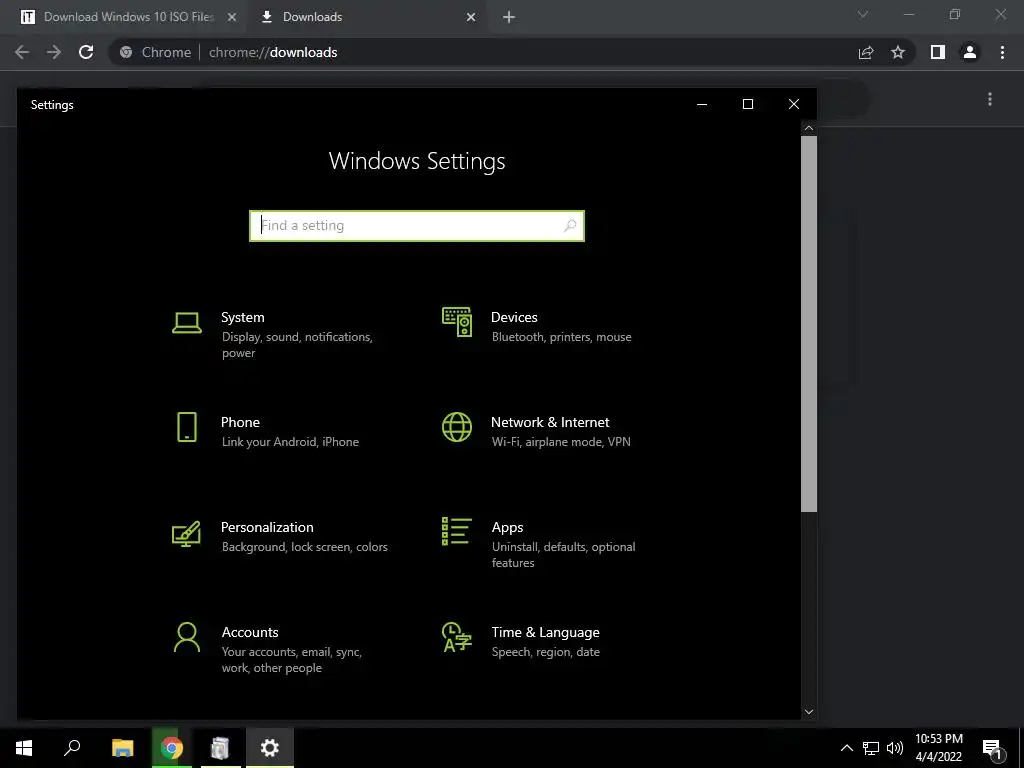This screenshot has width=1024, height=768.
Task: Click 'Bluetooth, printers, mouse' description
Action: click(562, 337)
